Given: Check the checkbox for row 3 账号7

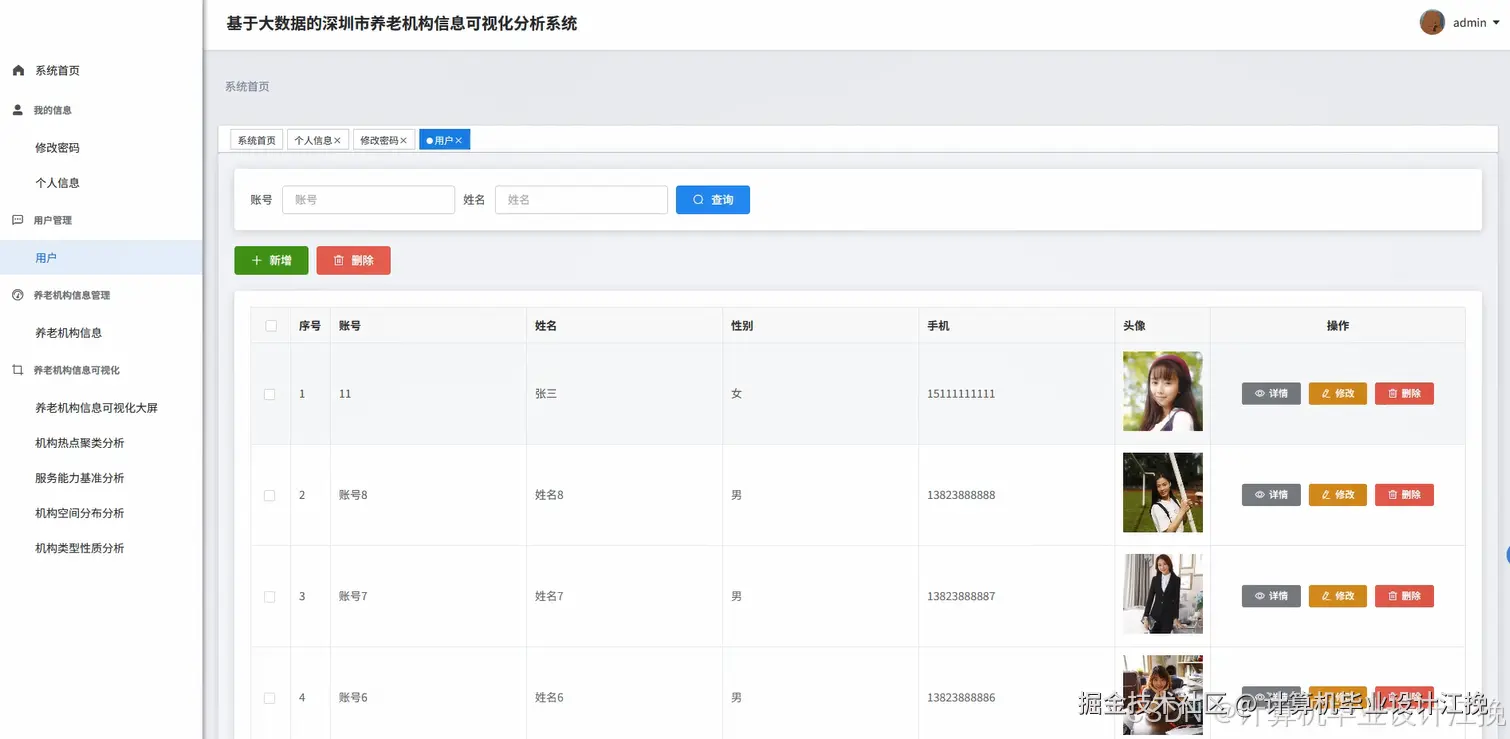Looking at the screenshot, I should (270, 596).
